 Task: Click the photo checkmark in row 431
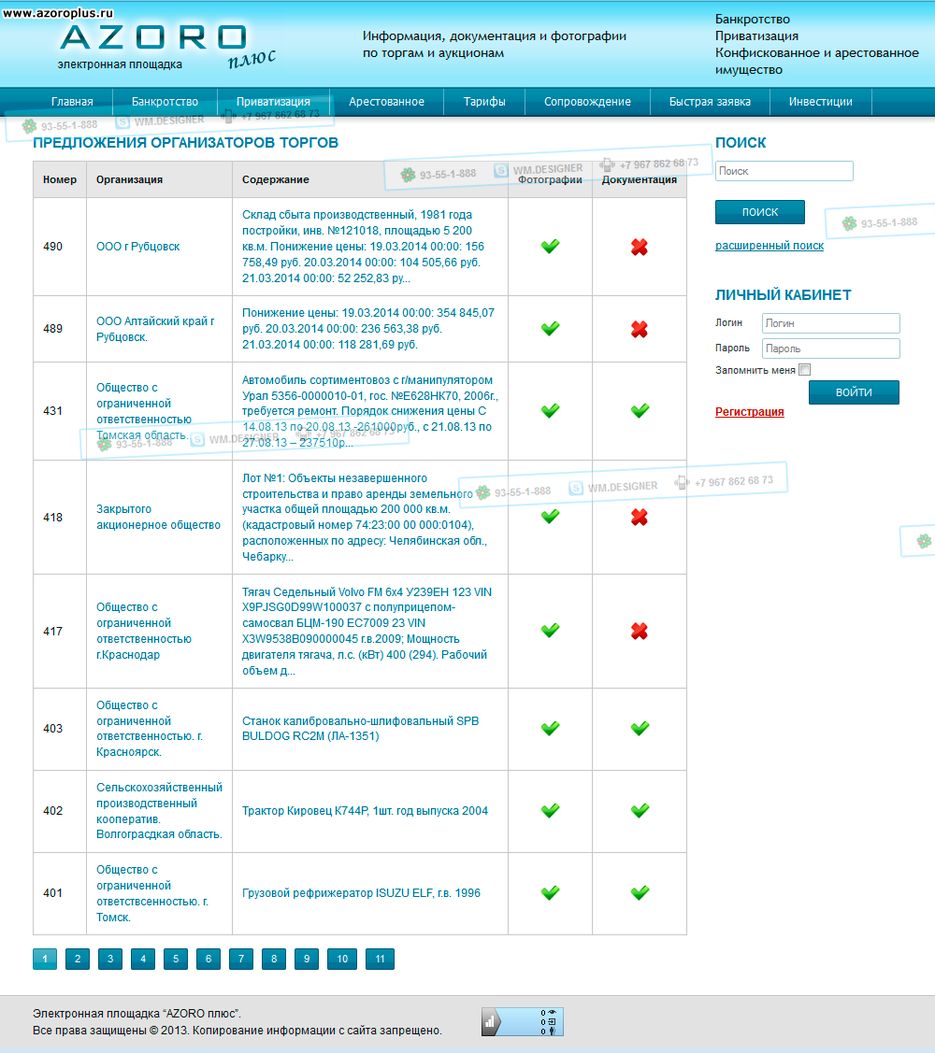click(550, 410)
